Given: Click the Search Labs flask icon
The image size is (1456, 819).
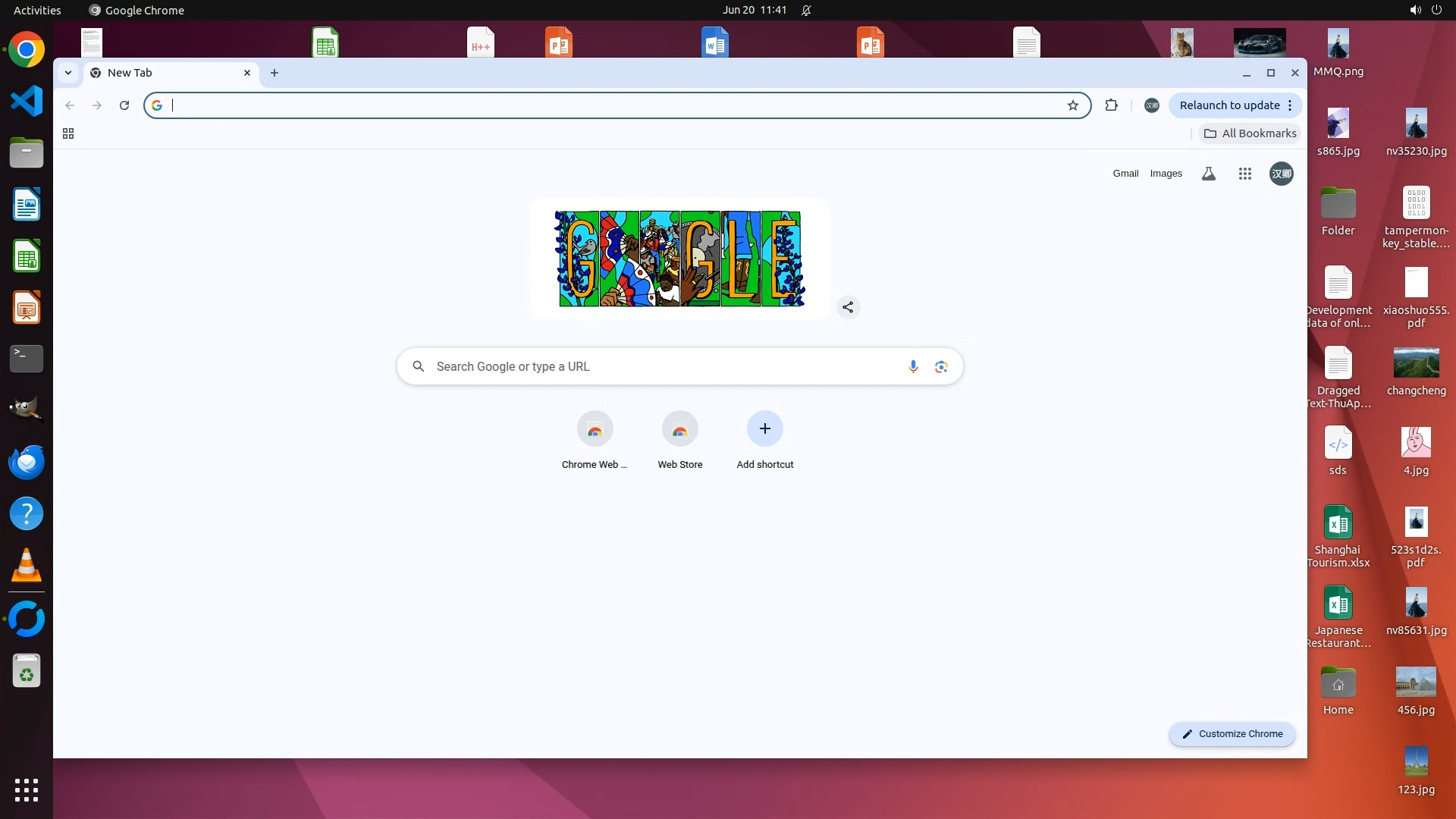Looking at the screenshot, I should click(1209, 174).
